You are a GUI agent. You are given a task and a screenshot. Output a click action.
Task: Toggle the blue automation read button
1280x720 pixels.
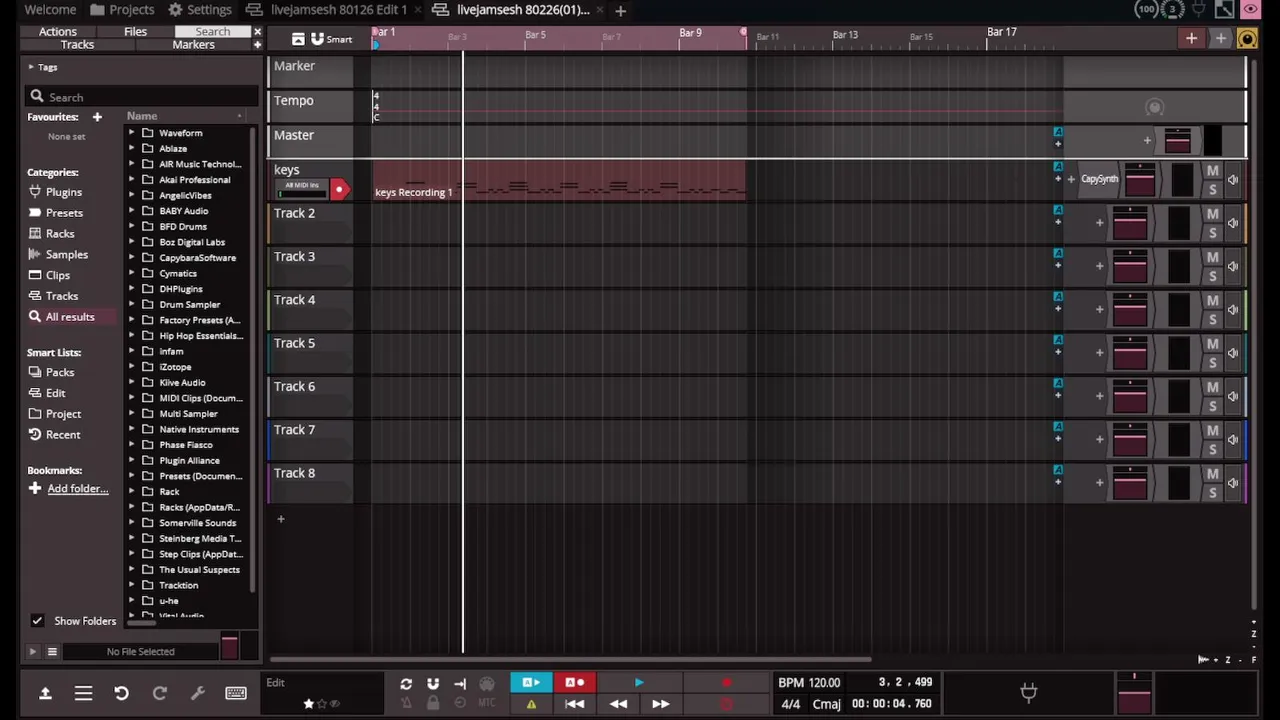coord(531,683)
